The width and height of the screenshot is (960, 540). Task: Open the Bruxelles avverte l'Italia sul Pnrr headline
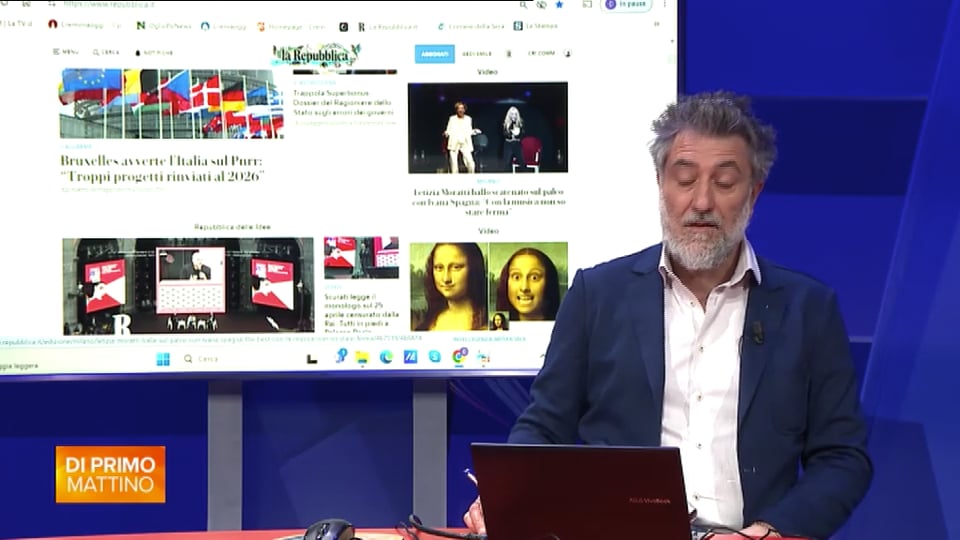[162, 168]
